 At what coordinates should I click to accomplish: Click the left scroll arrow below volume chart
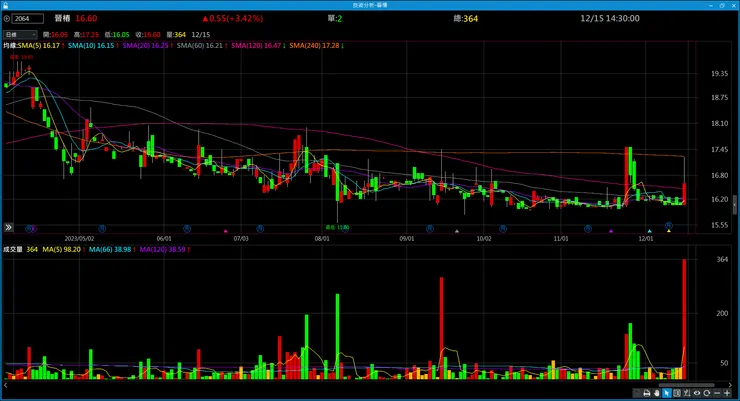(x=5, y=385)
